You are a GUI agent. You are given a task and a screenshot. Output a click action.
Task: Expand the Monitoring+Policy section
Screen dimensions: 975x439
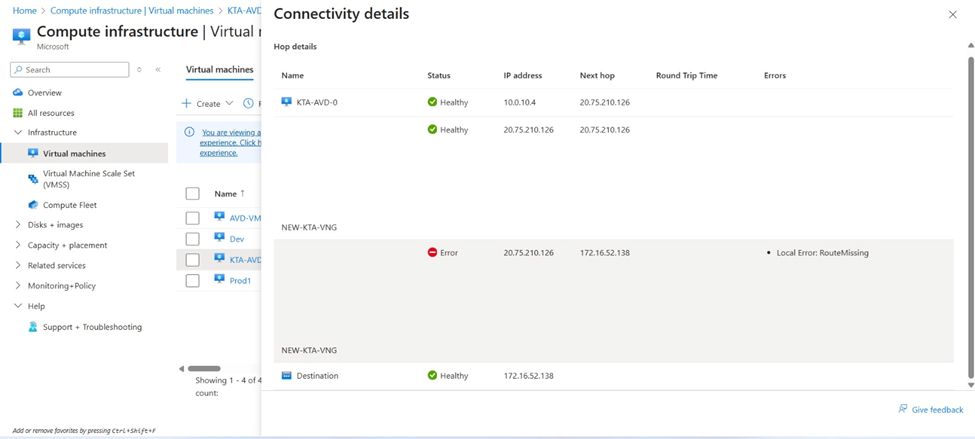click(17, 286)
